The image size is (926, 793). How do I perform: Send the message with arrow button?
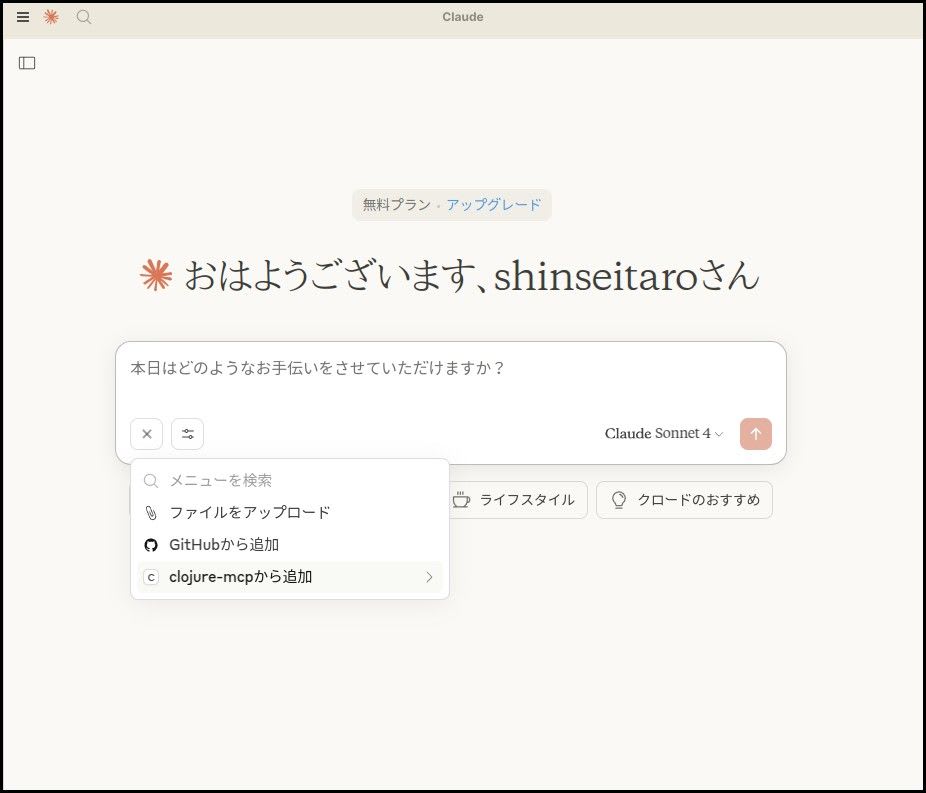point(755,434)
